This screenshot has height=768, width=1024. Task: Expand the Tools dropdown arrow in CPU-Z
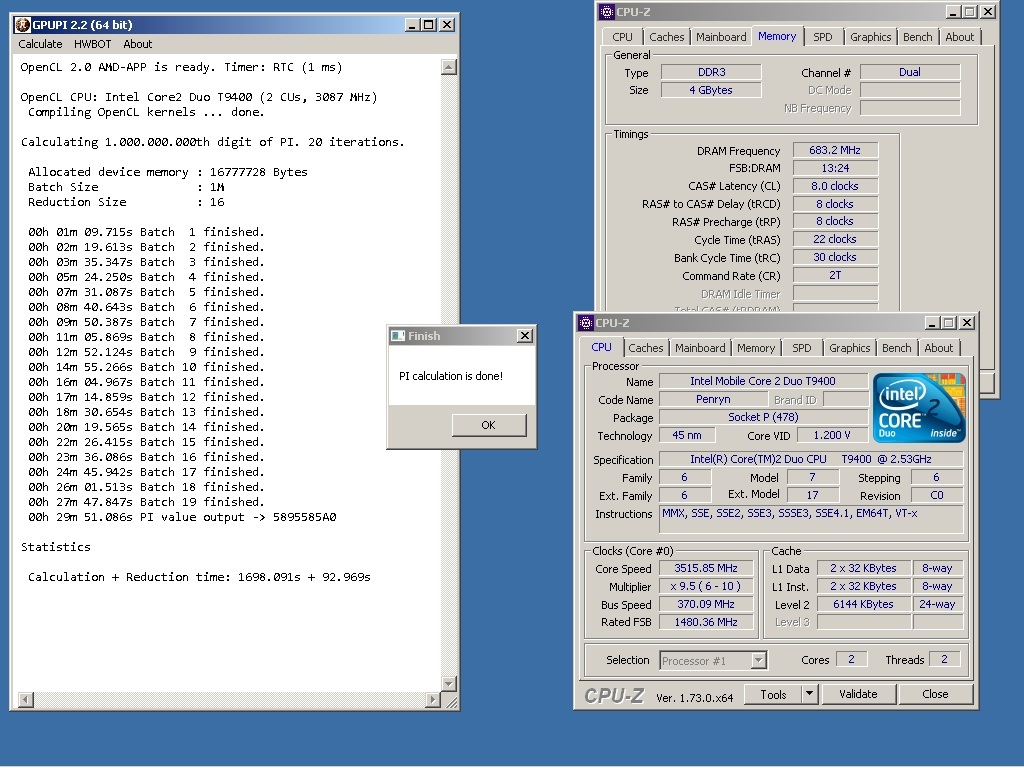(x=810, y=694)
